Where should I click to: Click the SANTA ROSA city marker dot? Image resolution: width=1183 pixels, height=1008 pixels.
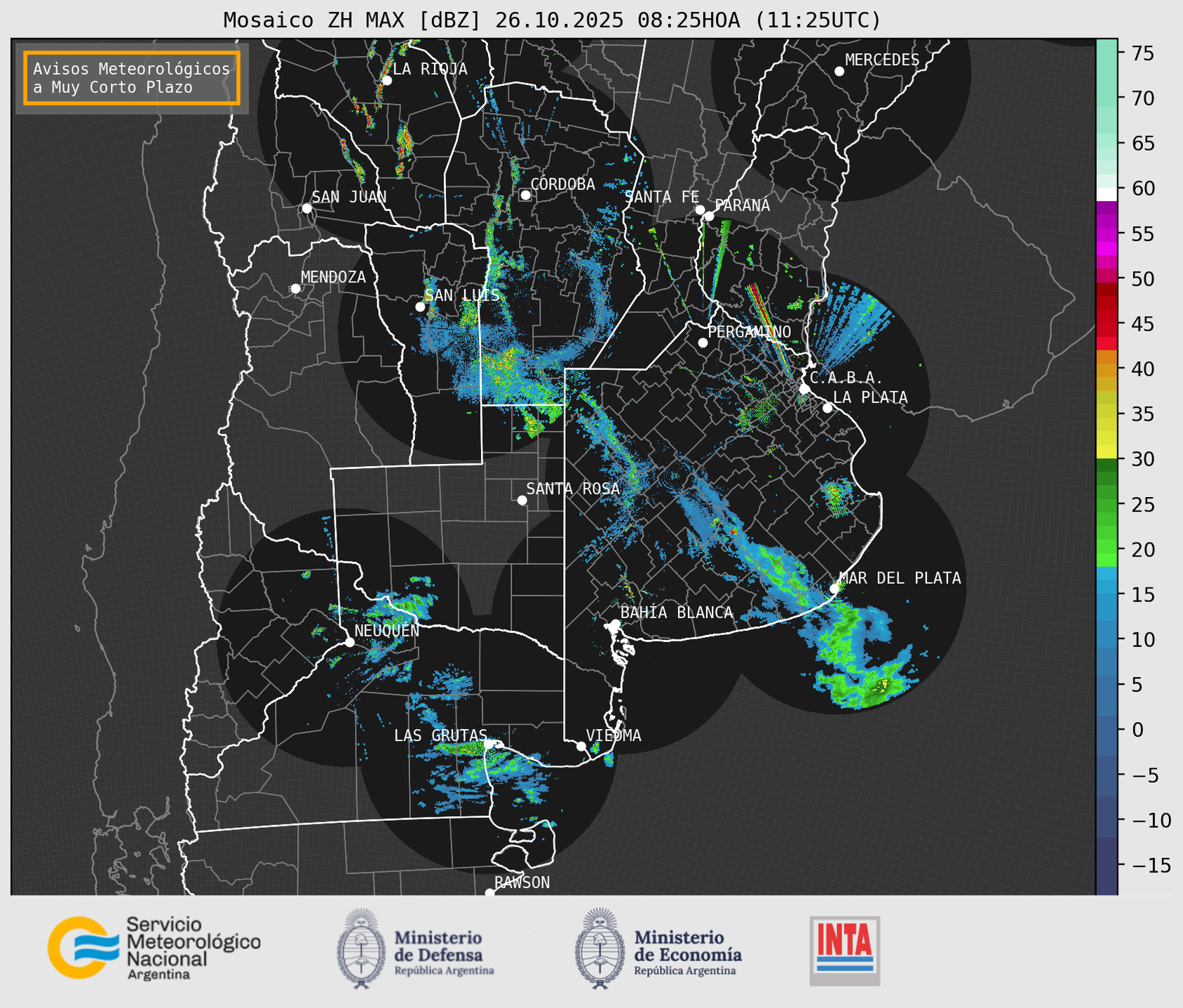coord(522,500)
